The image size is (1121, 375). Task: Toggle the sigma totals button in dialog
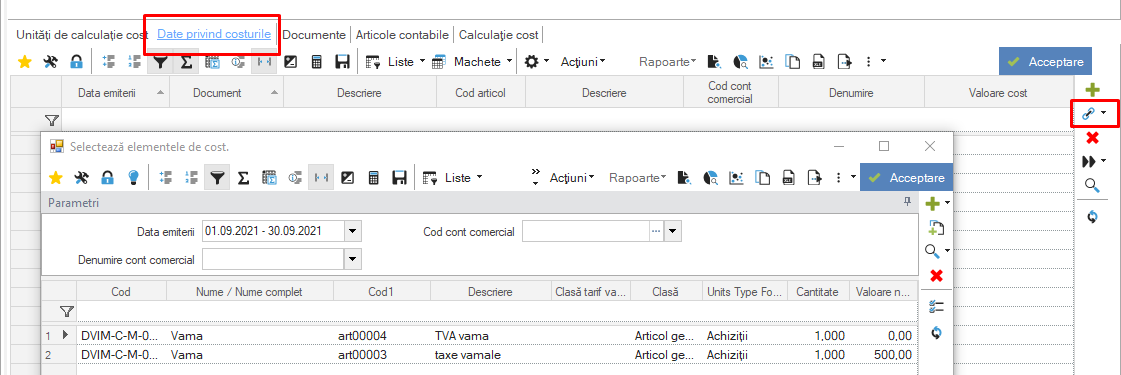pos(243,177)
